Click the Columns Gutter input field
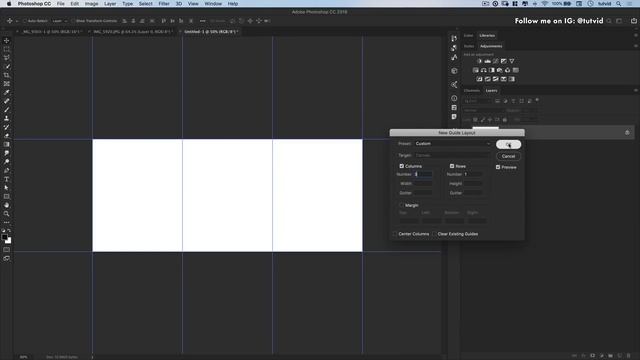The height and width of the screenshot is (360, 640). [x=423, y=193]
